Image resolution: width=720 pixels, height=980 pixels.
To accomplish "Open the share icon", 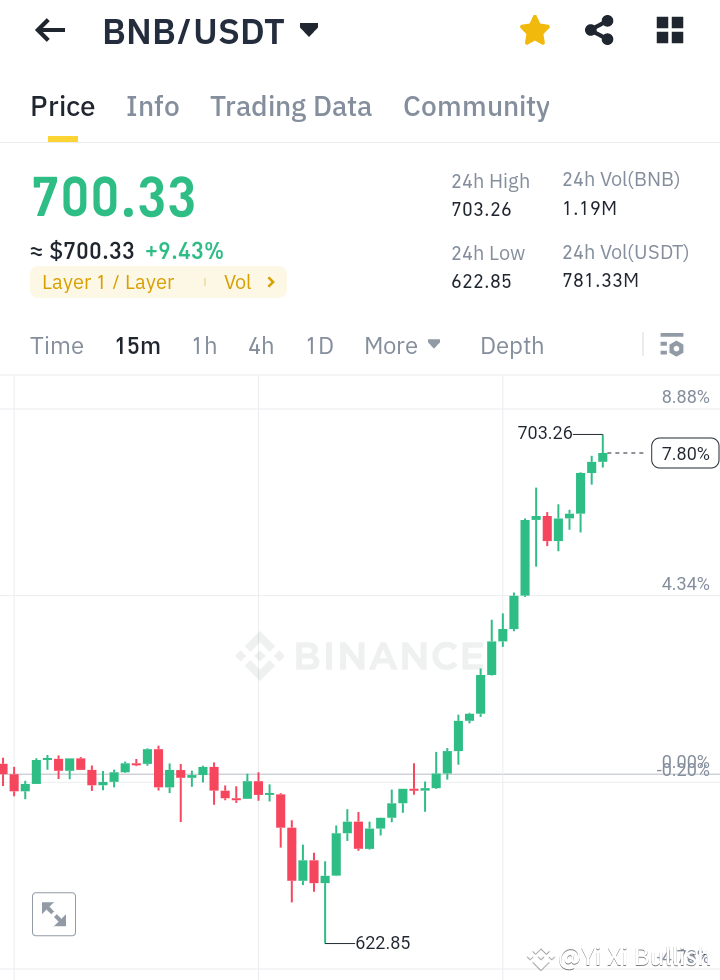I will (599, 30).
